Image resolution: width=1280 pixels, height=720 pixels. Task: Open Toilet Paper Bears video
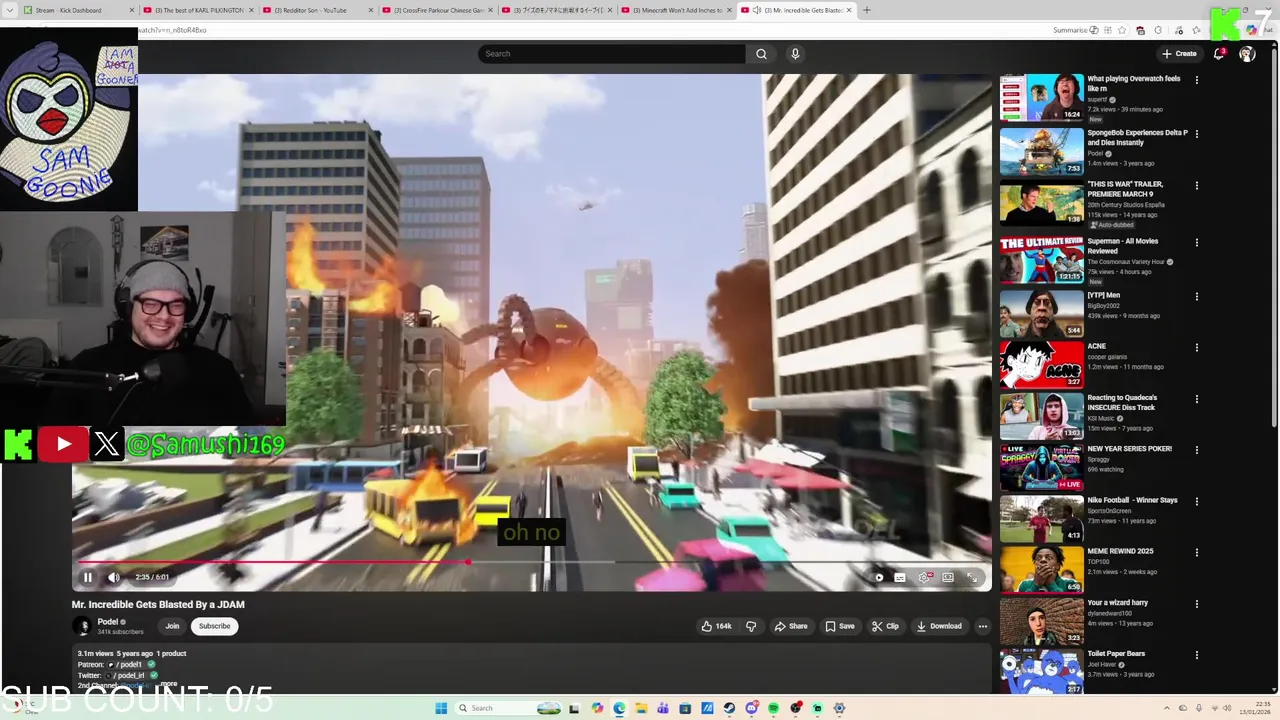coord(1041,671)
